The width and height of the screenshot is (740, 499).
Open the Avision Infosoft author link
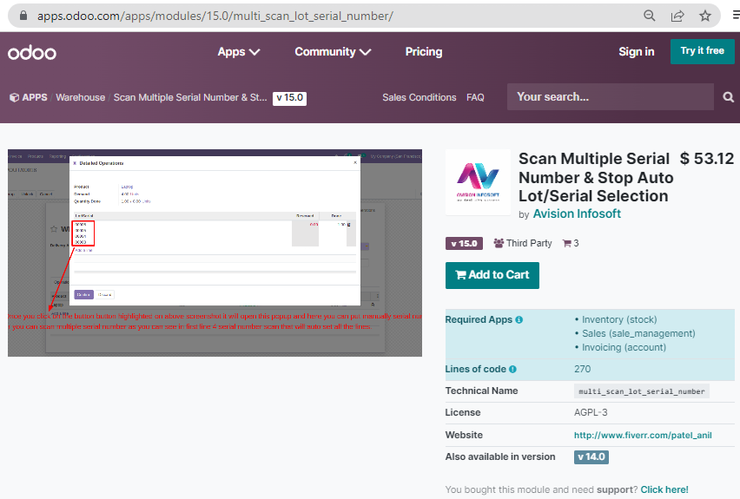577,214
